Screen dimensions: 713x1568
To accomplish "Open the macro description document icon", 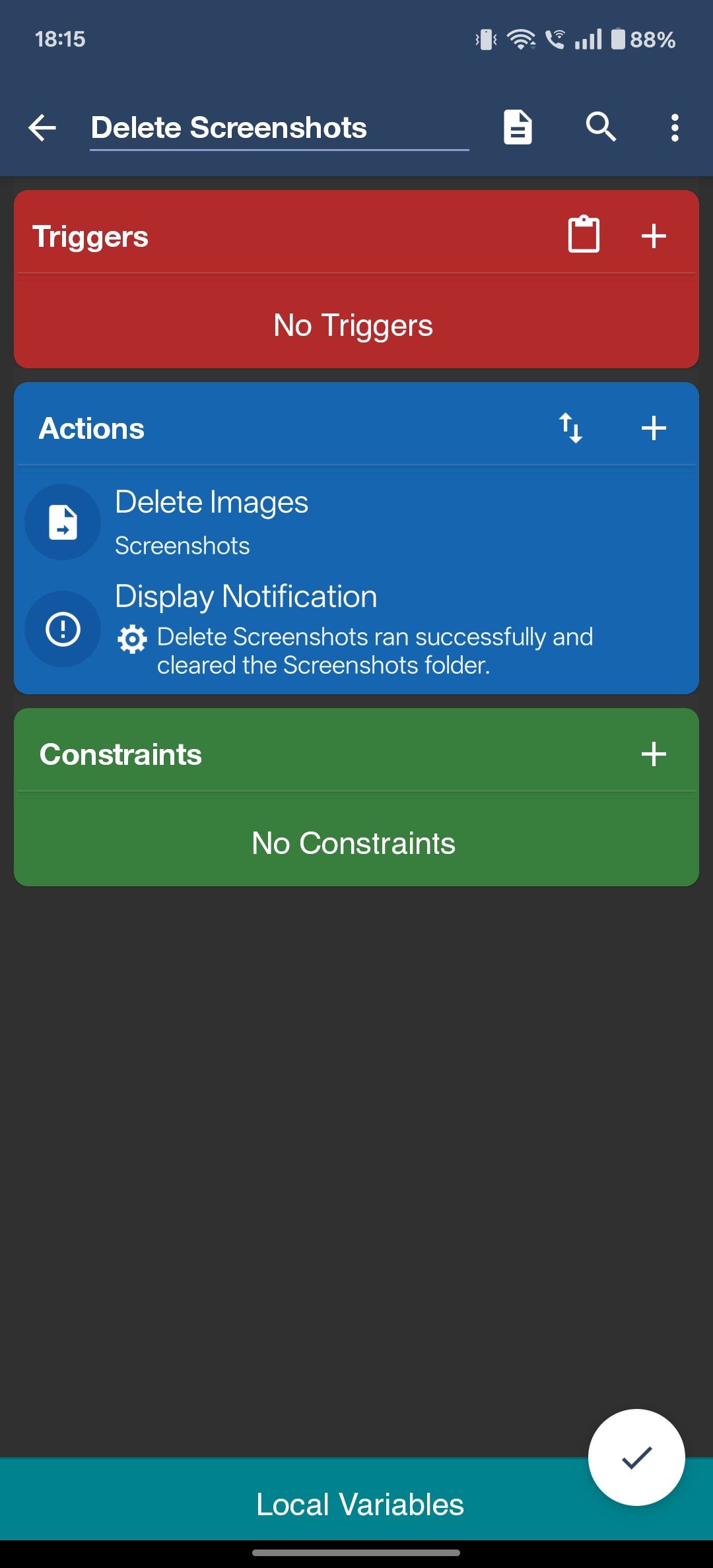I will tap(518, 127).
